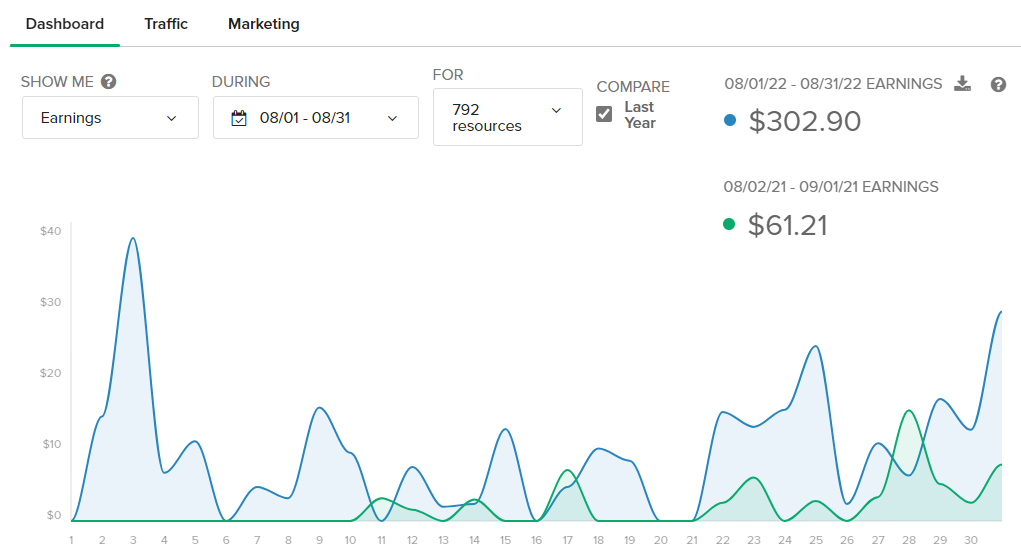Click the green dot beside $61.21
Viewport: 1021px width, 557px height.
point(729,224)
